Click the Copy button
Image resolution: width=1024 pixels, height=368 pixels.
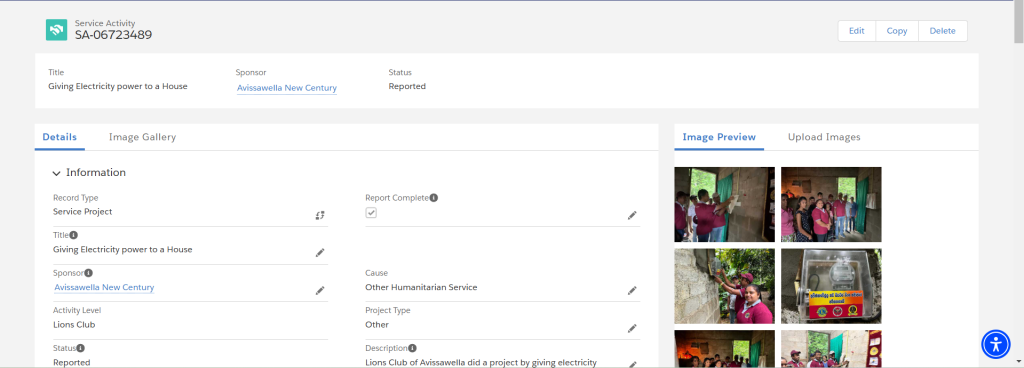pos(897,31)
